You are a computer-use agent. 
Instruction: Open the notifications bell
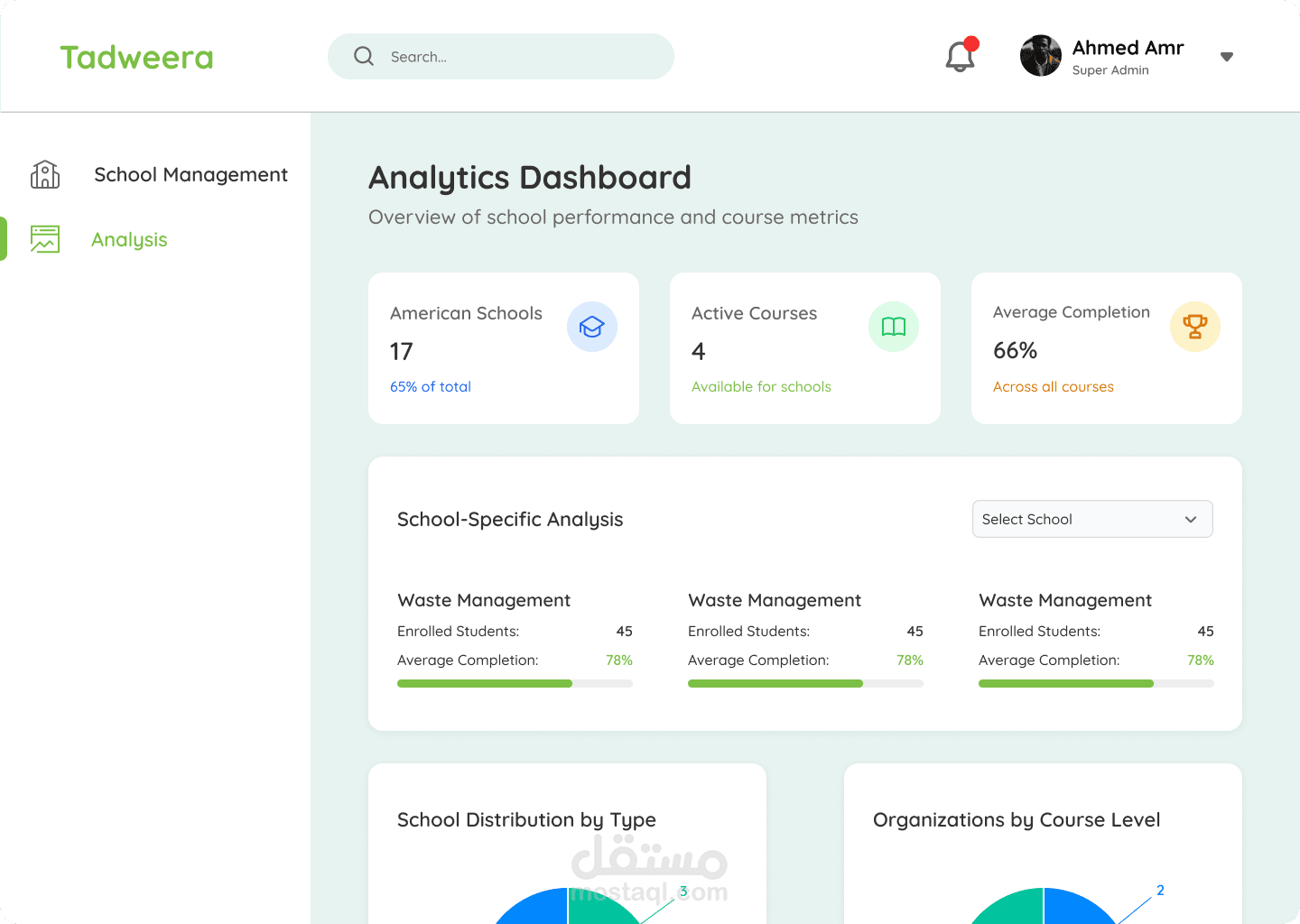[961, 57]
